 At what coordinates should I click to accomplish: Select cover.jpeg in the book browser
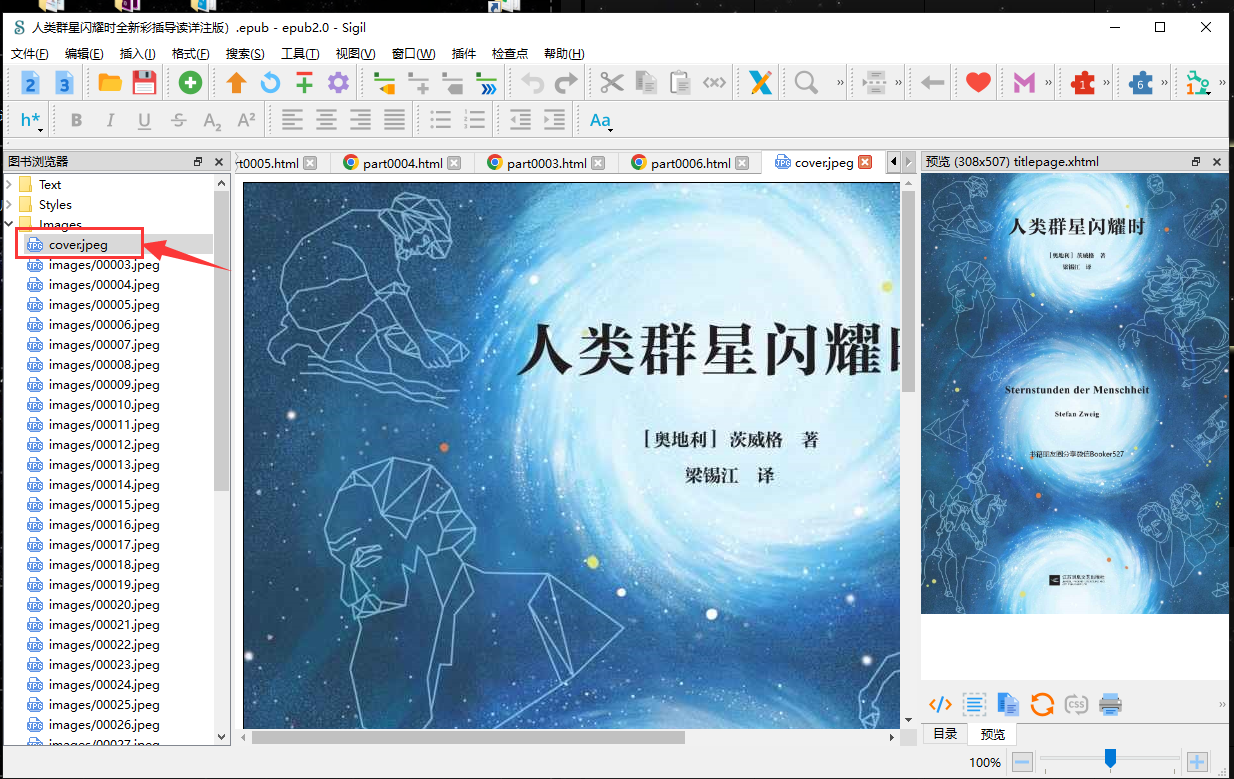click(78, 244)
